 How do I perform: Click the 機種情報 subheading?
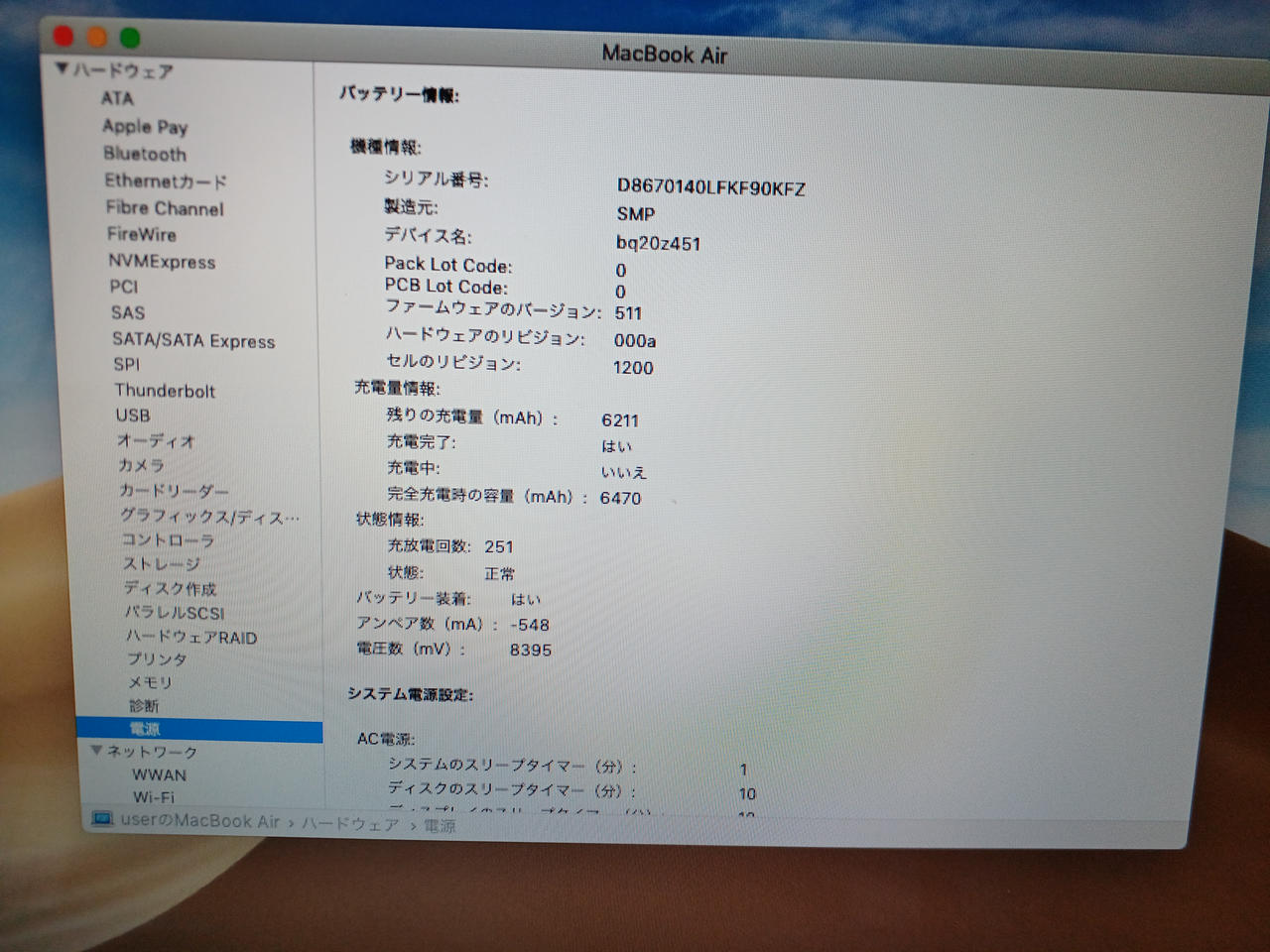click(386, 147)
